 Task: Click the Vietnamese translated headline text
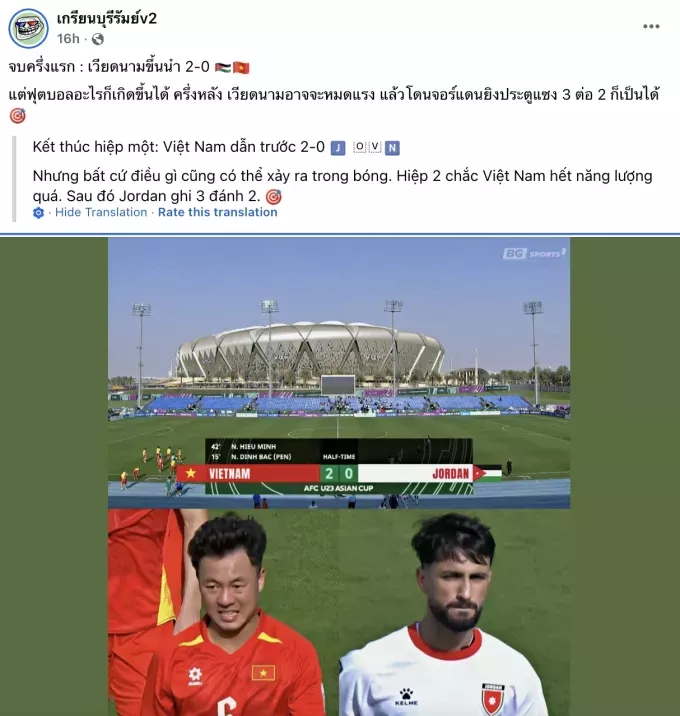pyautogui.click(x=179, y=147)
